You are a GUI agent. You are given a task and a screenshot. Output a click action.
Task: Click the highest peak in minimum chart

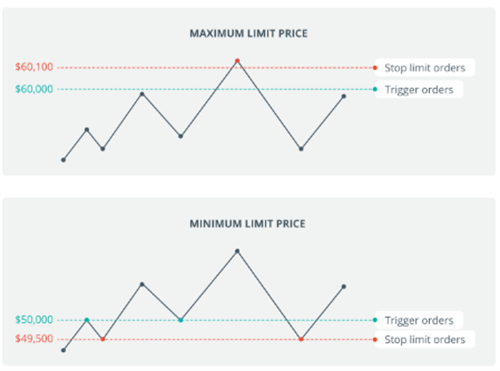point(237,251)
